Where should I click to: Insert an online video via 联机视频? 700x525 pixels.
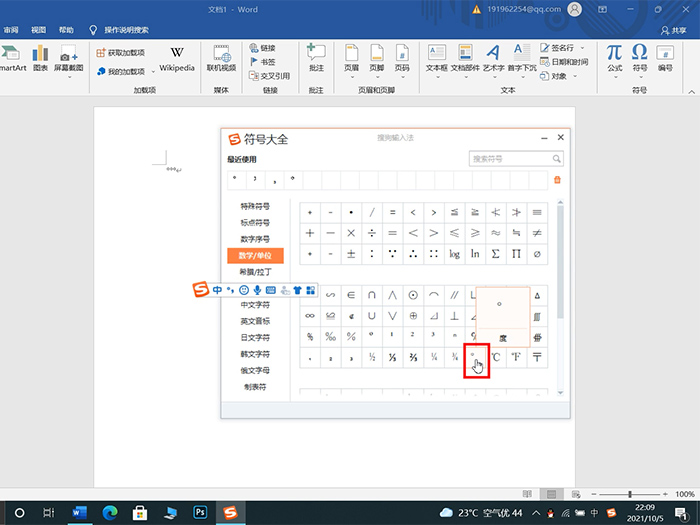tap(221, 58)
